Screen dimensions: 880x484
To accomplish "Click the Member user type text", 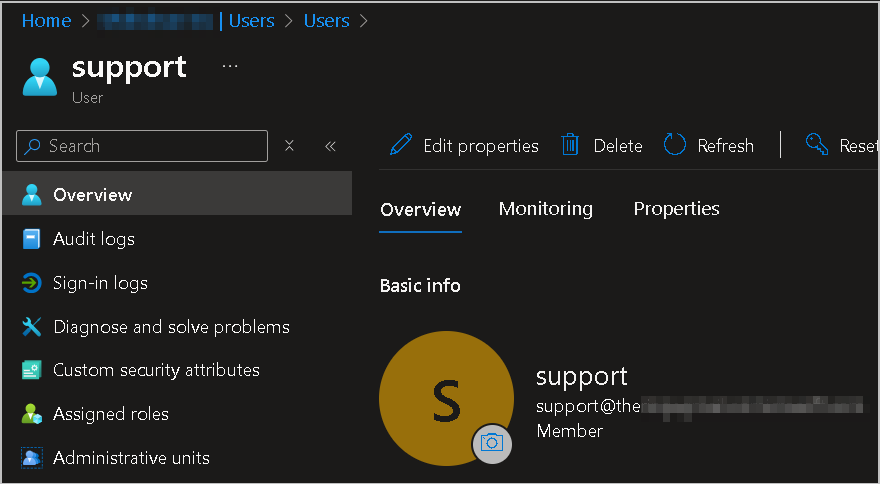I will pyautogui.click(x=570, y=431).
